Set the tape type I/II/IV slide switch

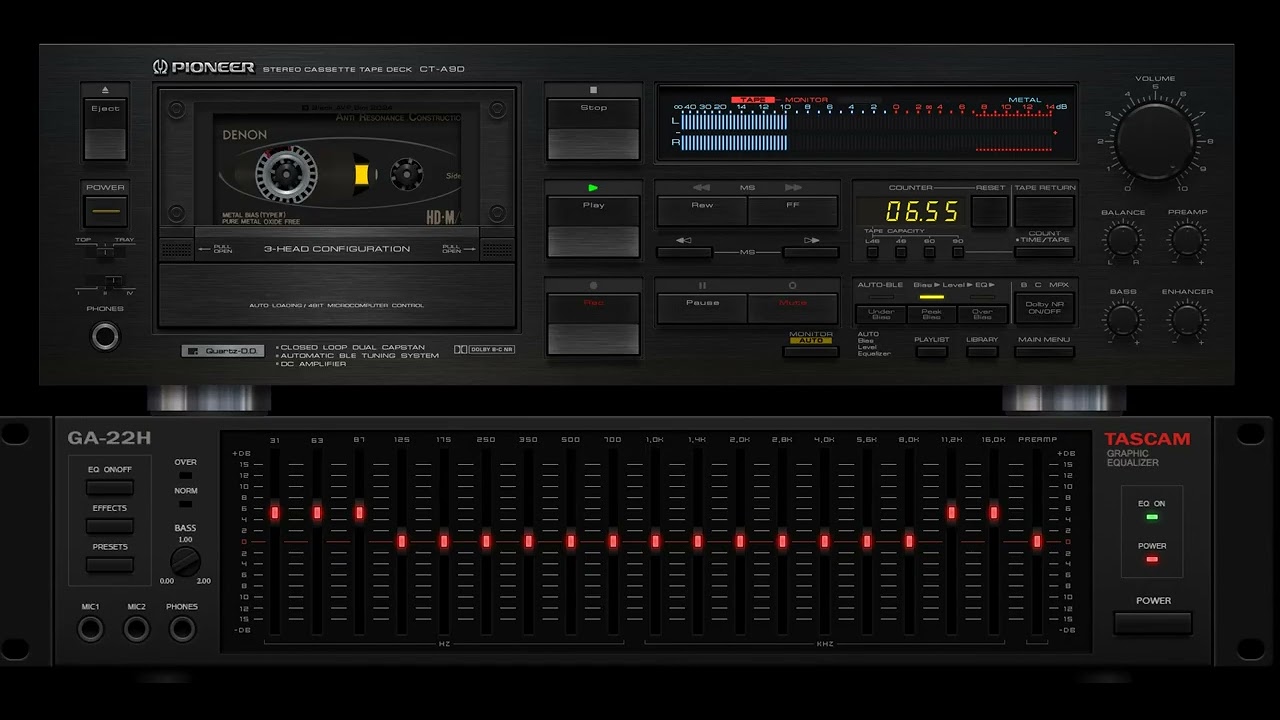[105, 284]
